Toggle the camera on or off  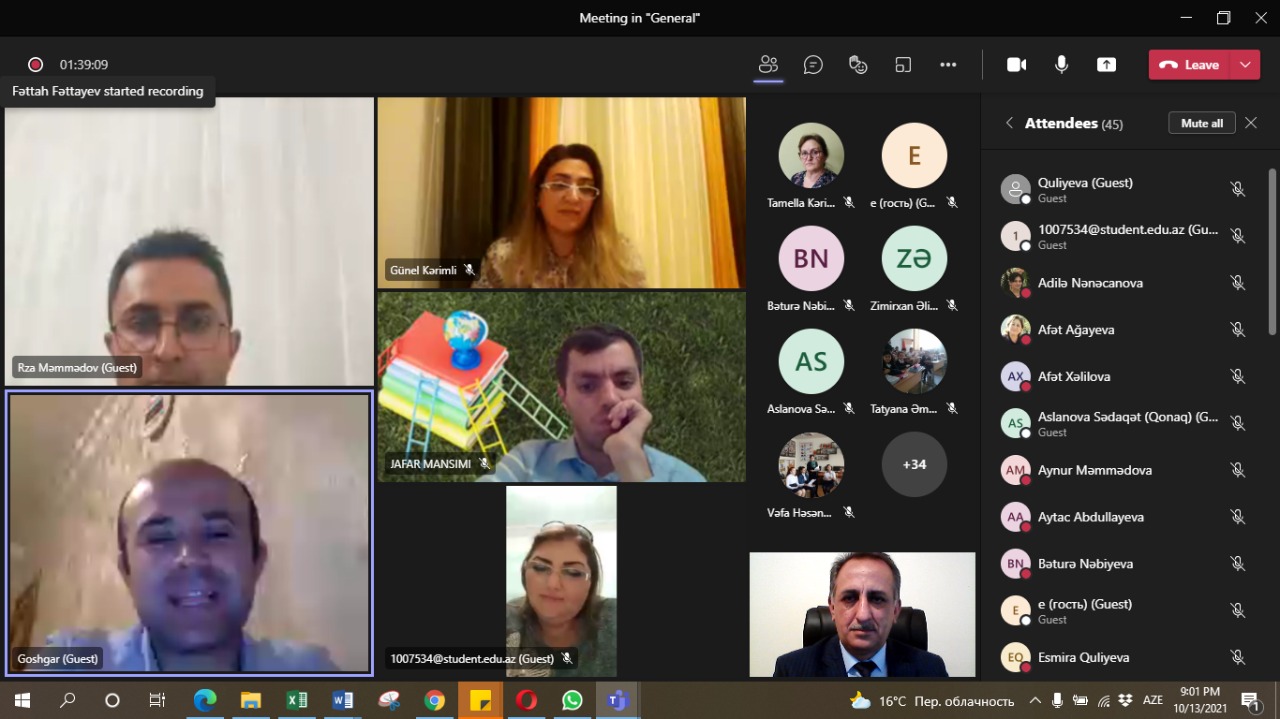click(x=1016, y=65)
